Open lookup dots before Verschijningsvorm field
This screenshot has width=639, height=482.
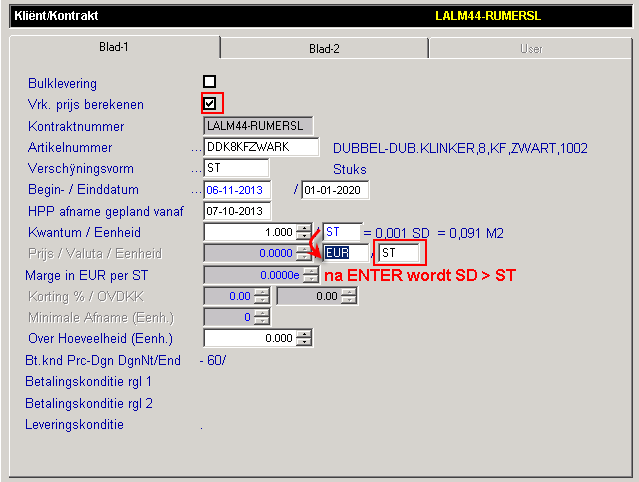coord(196,172)
